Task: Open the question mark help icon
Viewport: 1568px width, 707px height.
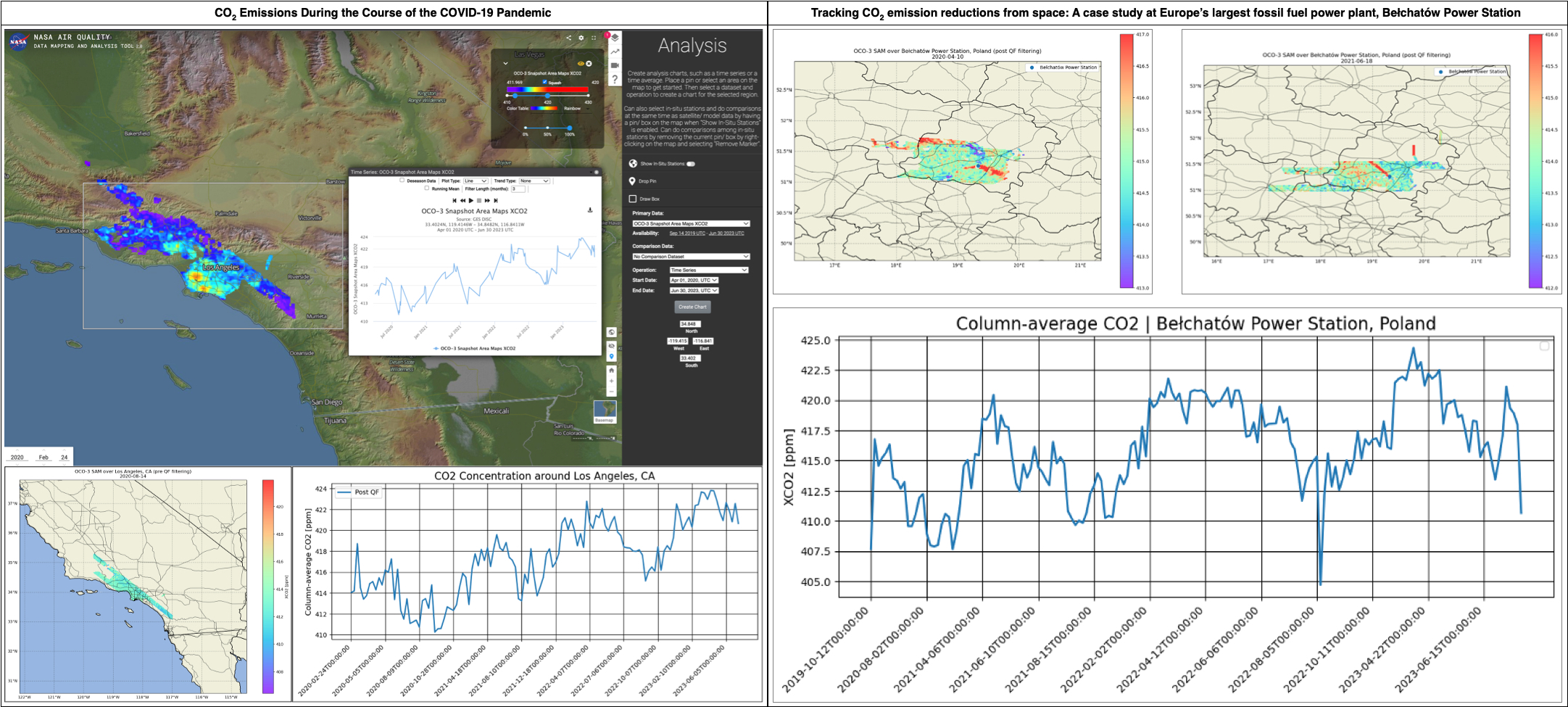Action: [615, 79]
